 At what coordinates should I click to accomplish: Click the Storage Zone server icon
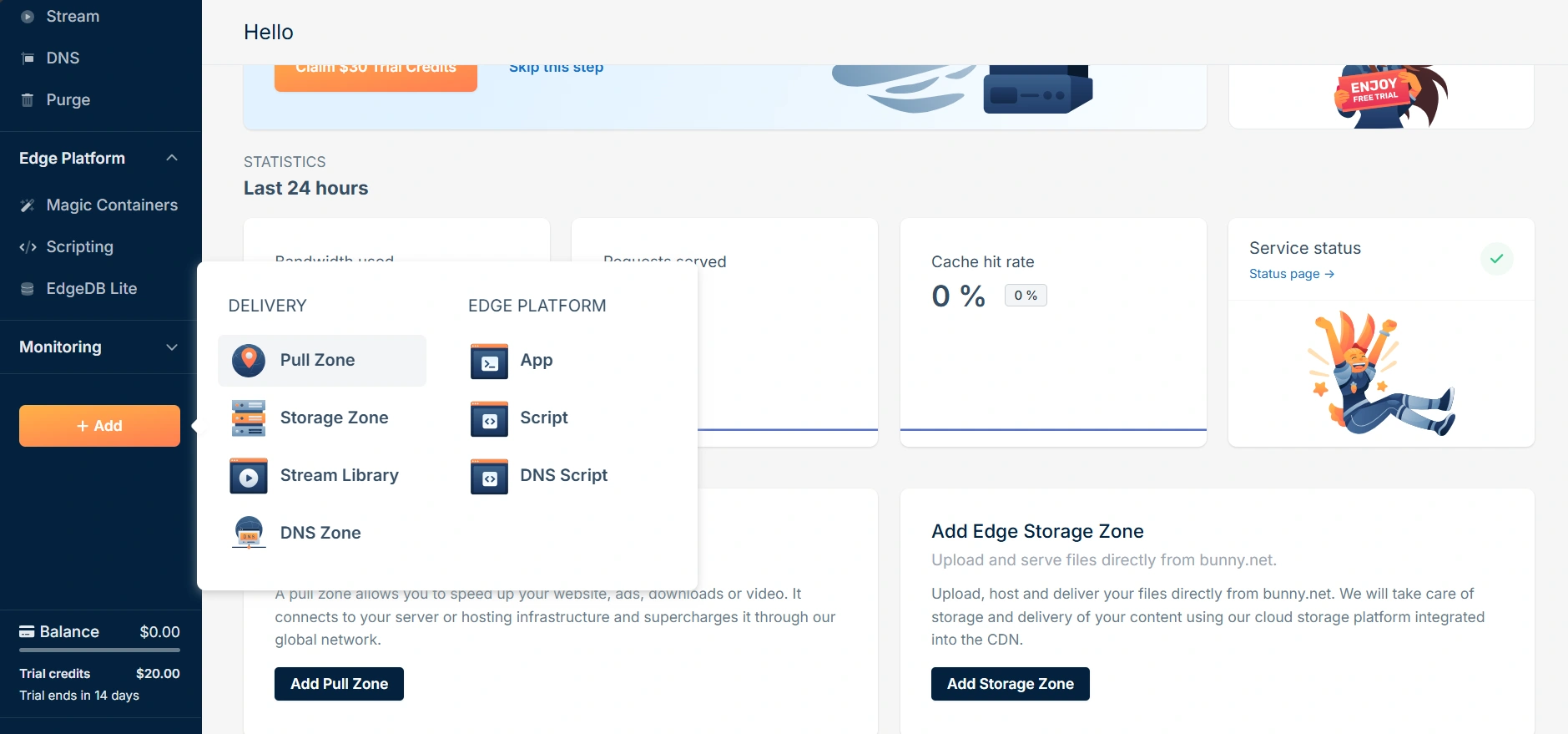coord(249,418)
